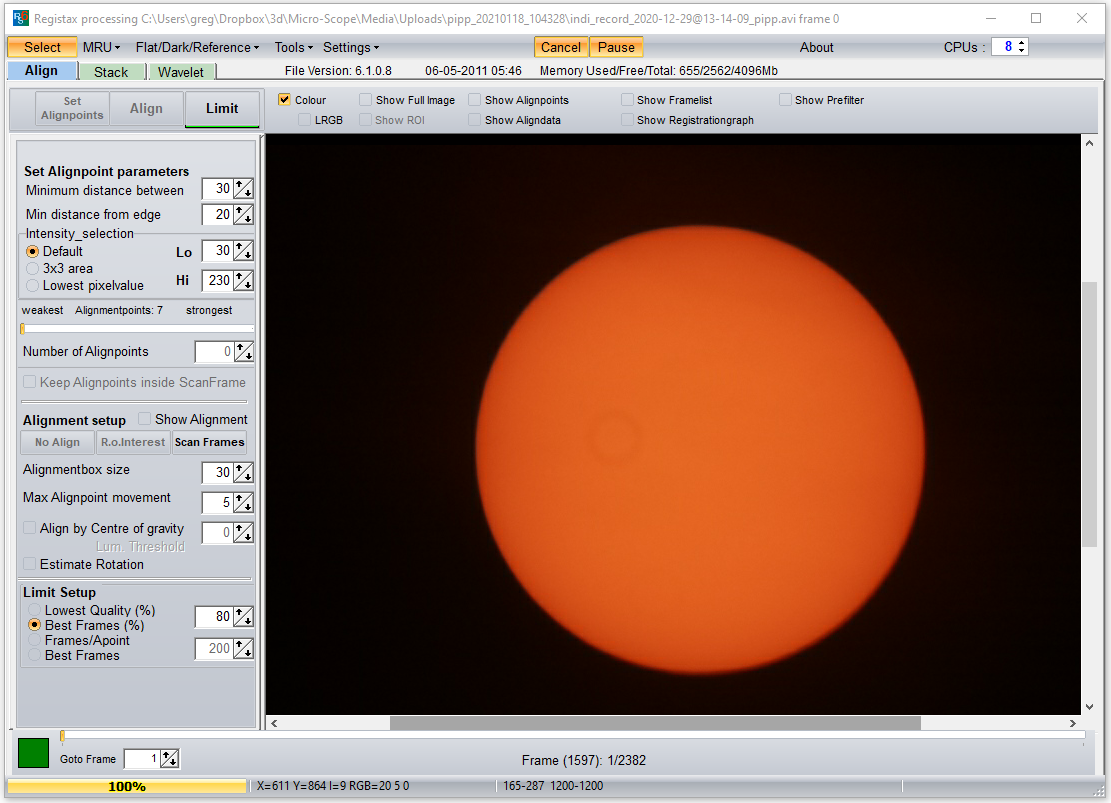
Task: Click the frame position slider track
Action: [x=573, y=736]
